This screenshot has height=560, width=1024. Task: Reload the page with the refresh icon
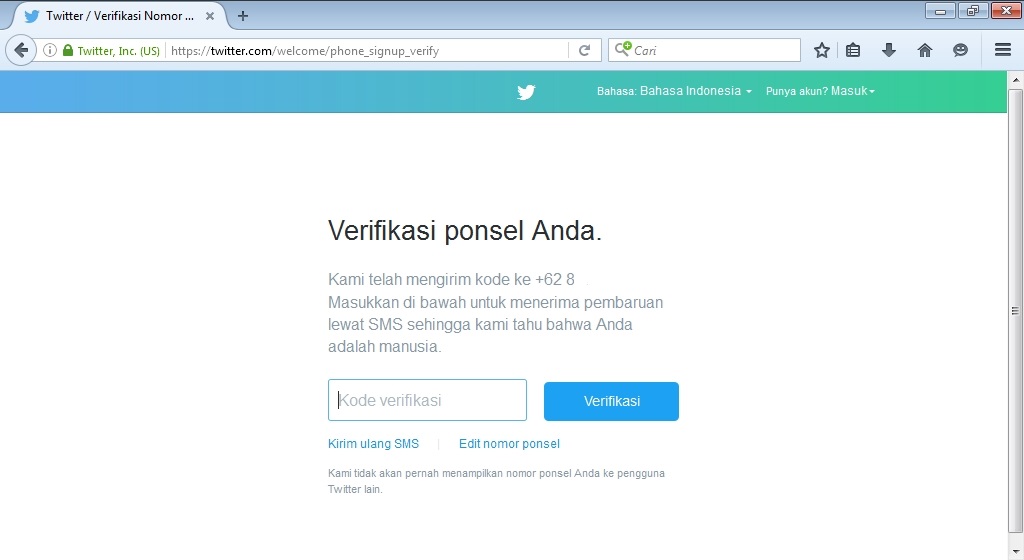[584, 50]
